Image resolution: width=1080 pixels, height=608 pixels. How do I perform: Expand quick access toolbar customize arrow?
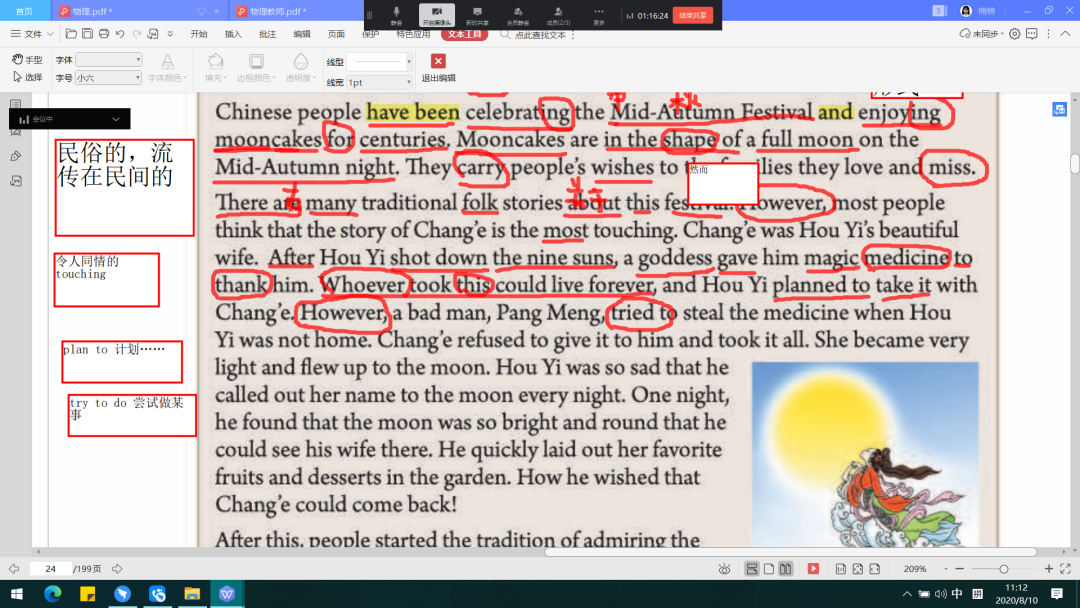170,34
